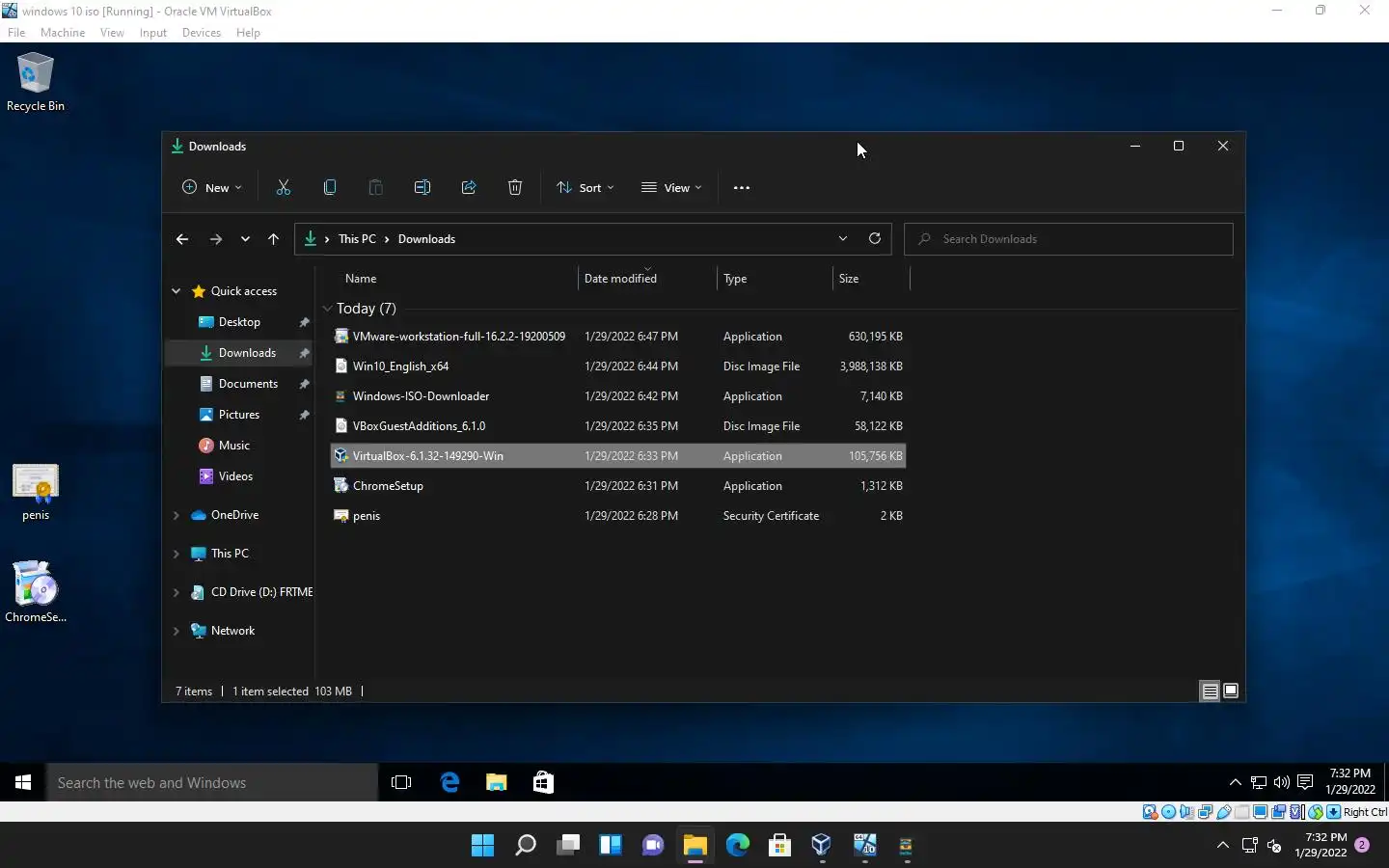Click the Task View icon in guest taskbar
Image resolution: width=1389 pixels, height=868 pixels.
pos(401,782)
